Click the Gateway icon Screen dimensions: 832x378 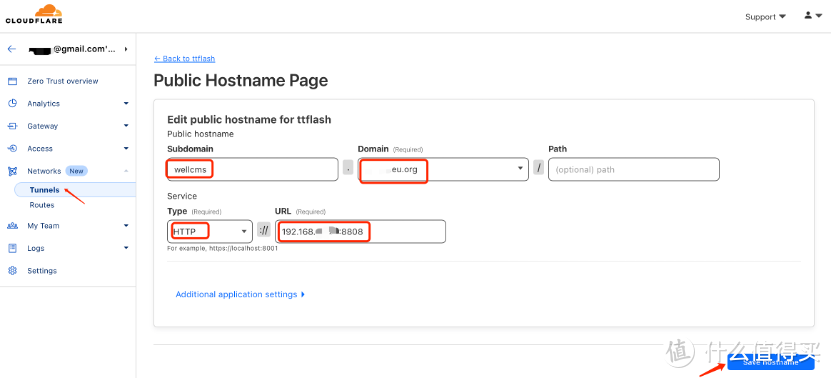pyautogui.click(x=13, y=126)
